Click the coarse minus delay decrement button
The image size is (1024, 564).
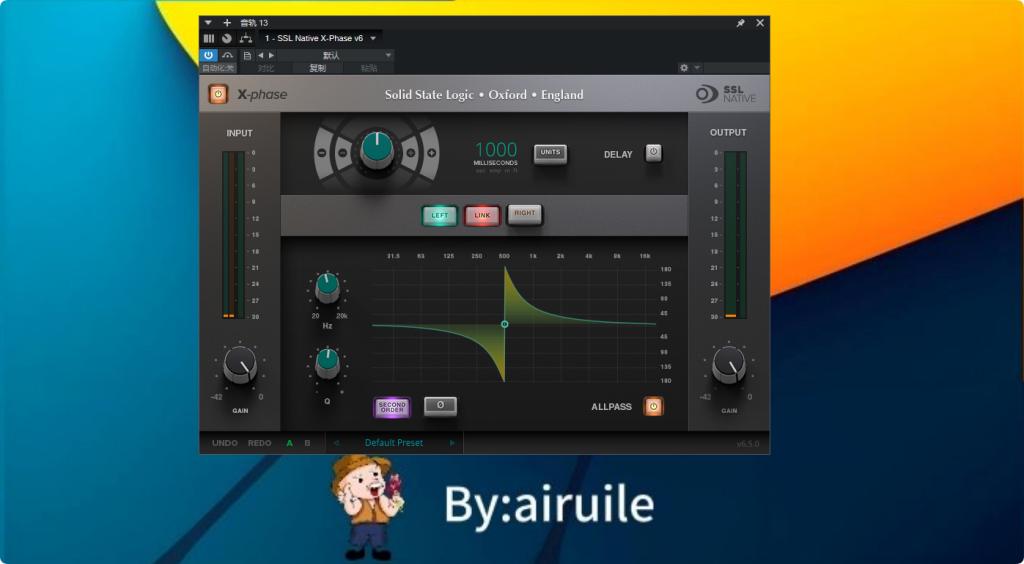(321, 153)
